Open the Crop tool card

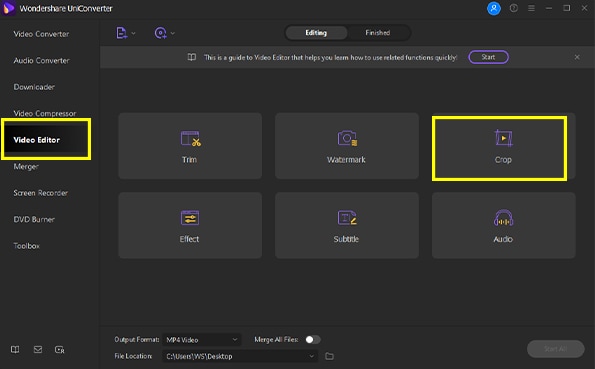504,146
